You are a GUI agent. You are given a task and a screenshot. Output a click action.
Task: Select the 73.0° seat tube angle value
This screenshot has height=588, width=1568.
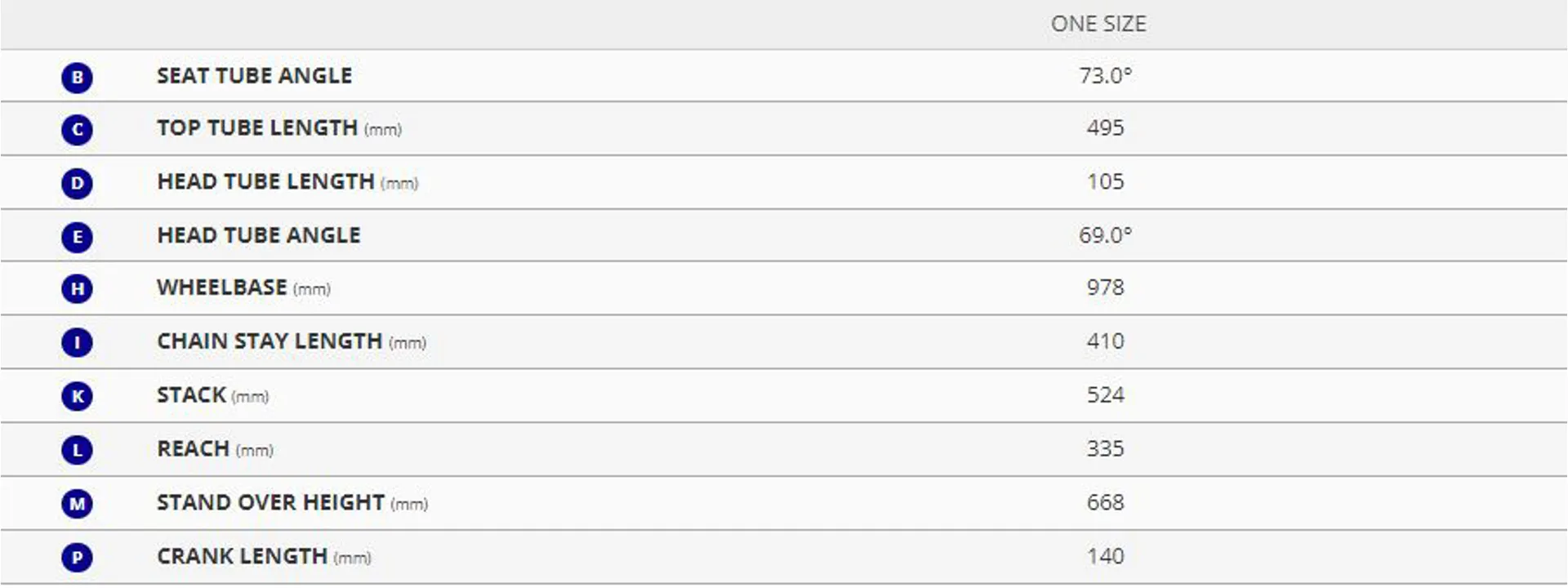coord(1105,75)
